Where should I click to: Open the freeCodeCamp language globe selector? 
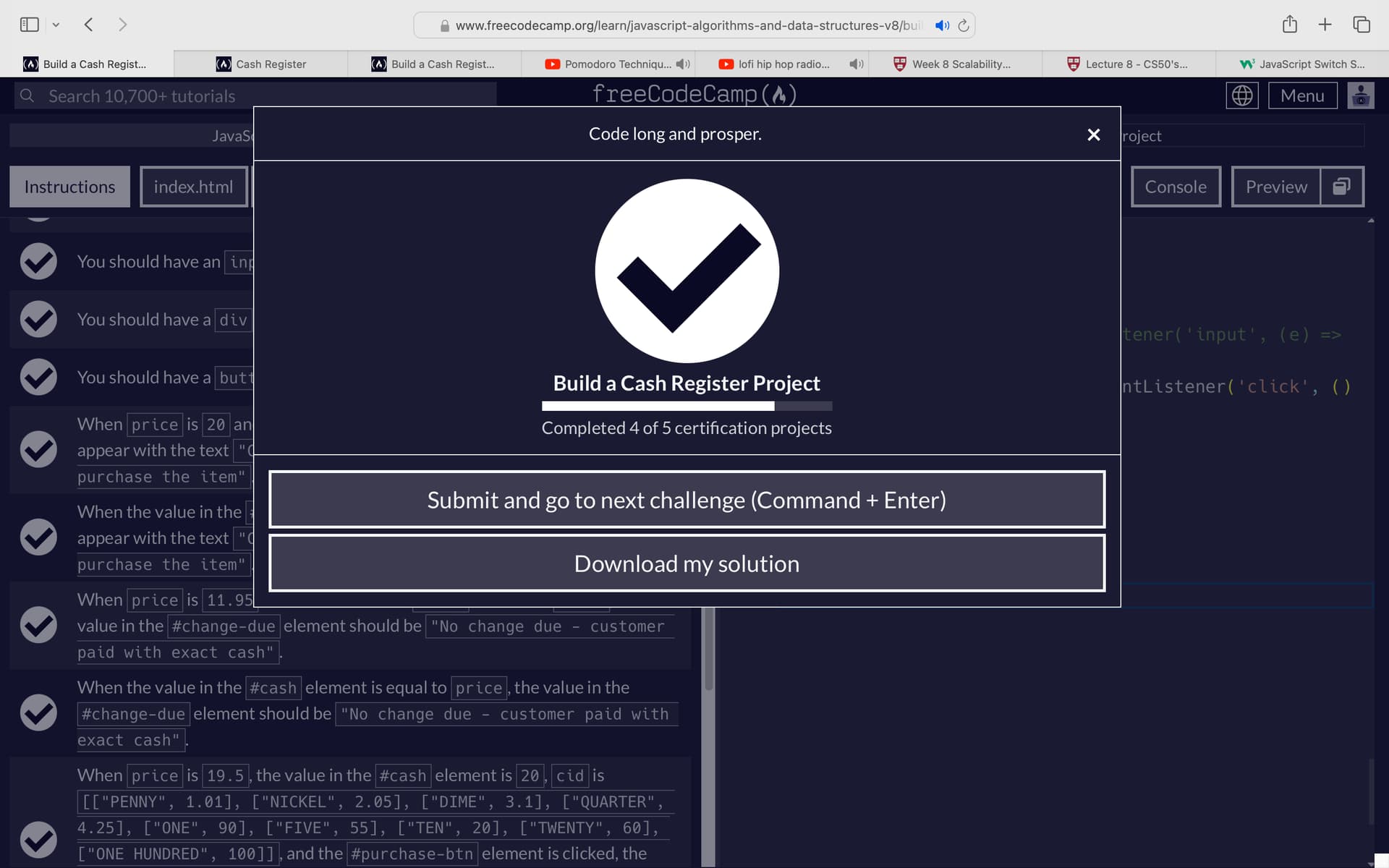[x=1241, y=95]
